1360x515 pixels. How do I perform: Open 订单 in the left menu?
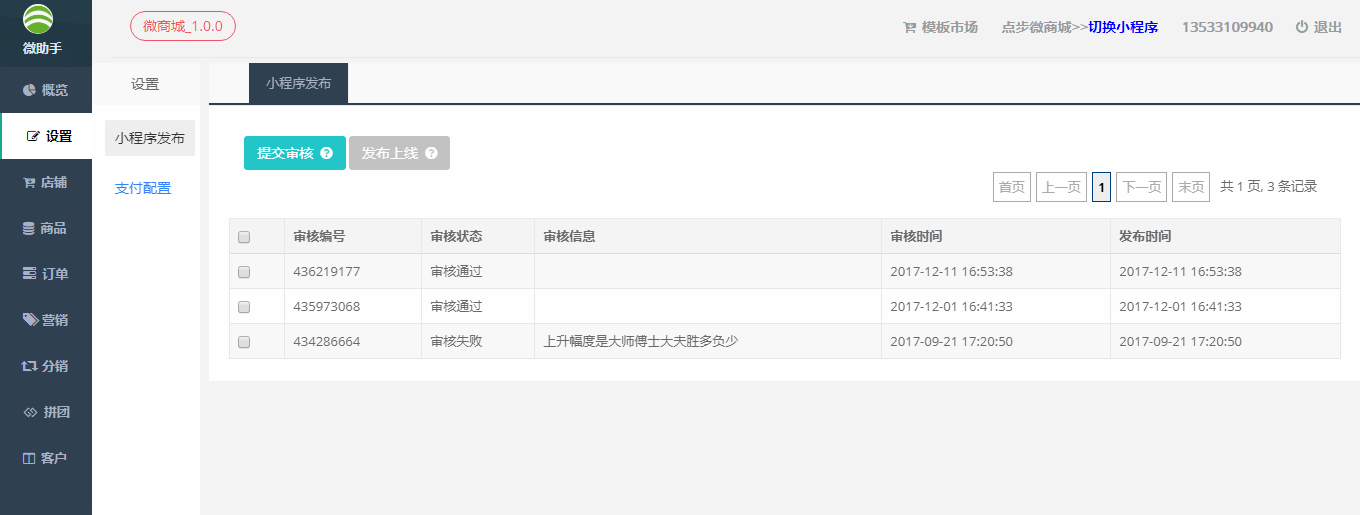coord(46,274)
